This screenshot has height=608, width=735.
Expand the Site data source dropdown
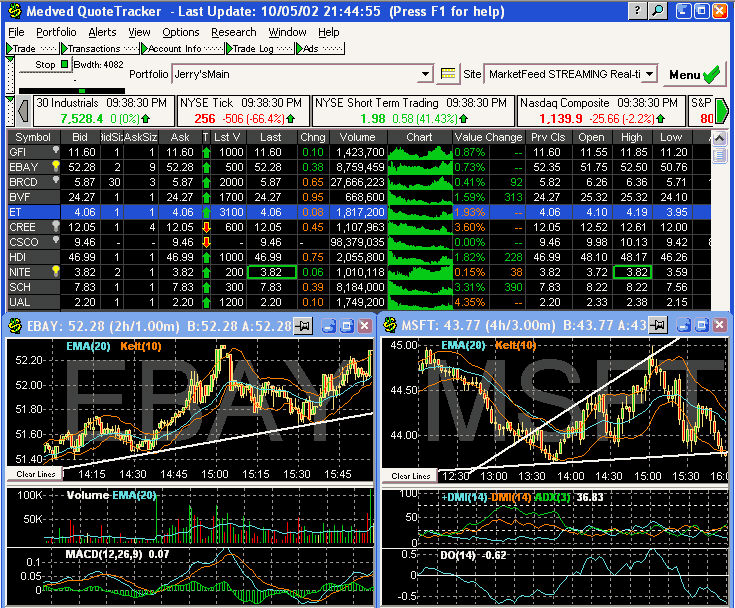click(650, 74)
